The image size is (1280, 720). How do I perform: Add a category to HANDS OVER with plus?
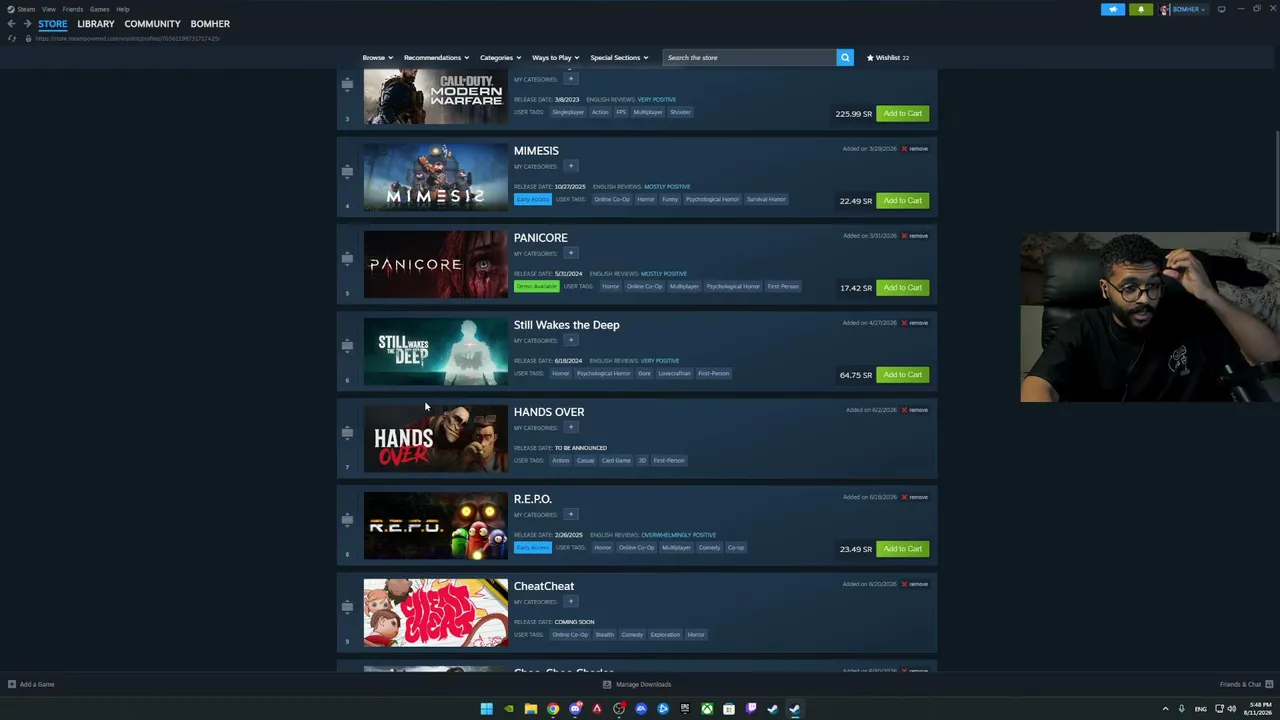(x=571, y=427)
